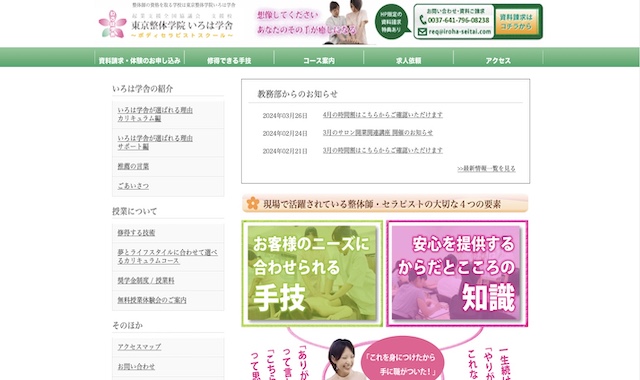Click >>最新情報一覧を見る link
This screenshot has width=640, height=380.
click(x=486, y=168)
